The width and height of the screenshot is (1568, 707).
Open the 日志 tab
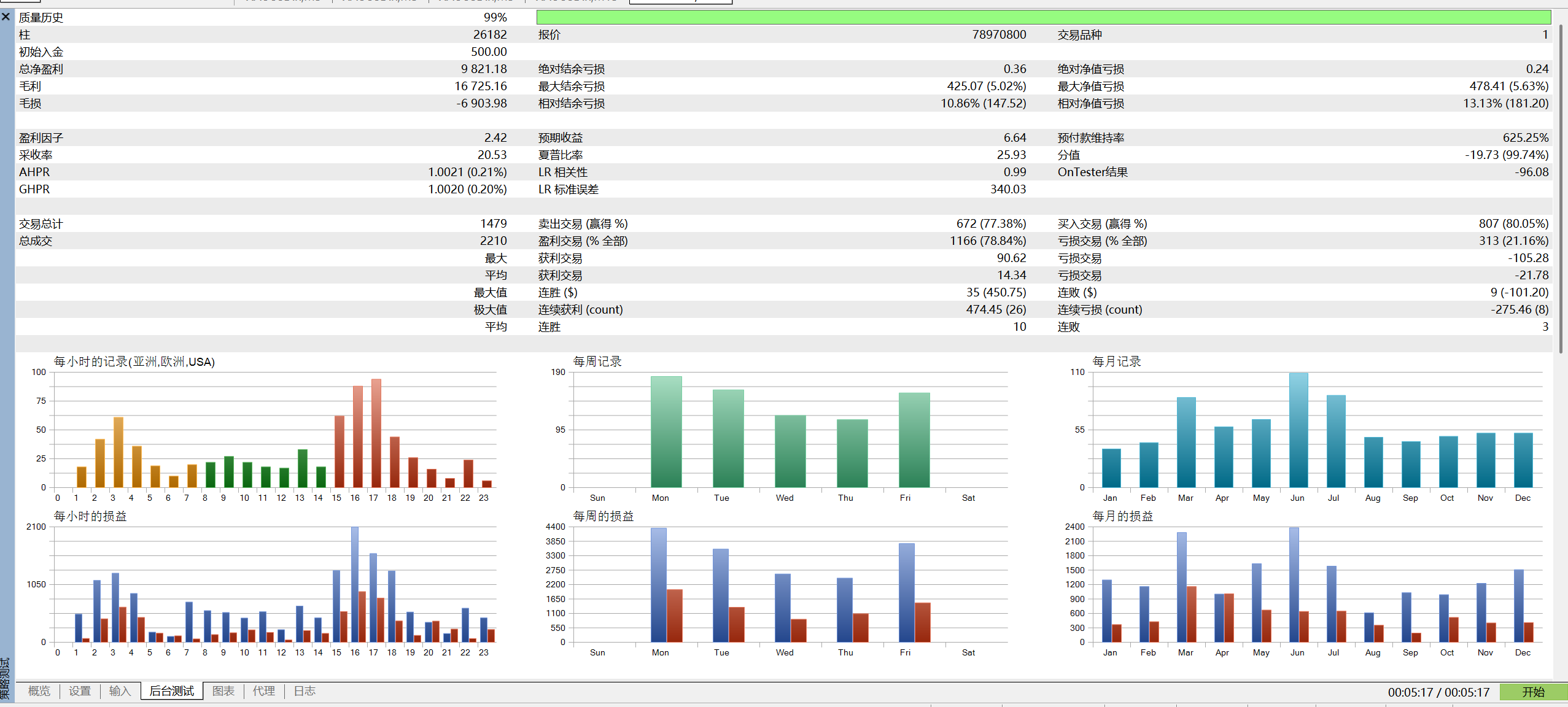(305, 691)
